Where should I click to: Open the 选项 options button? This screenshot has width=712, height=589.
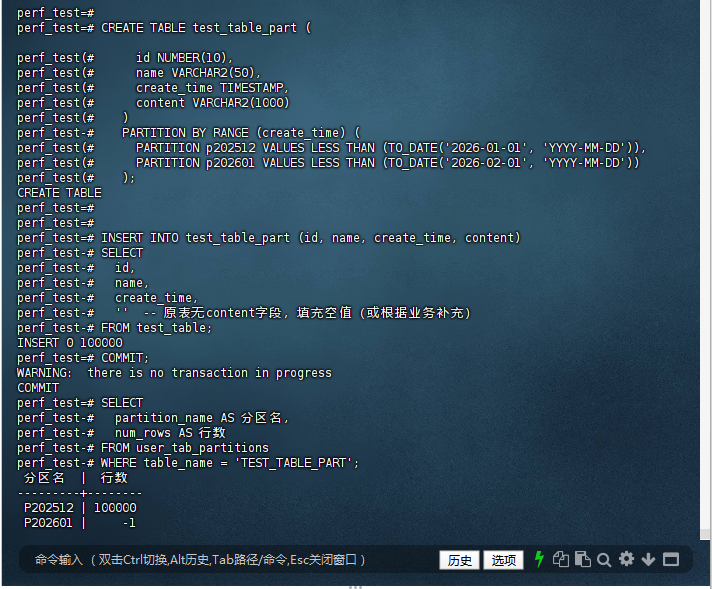(x=503, y=560)
